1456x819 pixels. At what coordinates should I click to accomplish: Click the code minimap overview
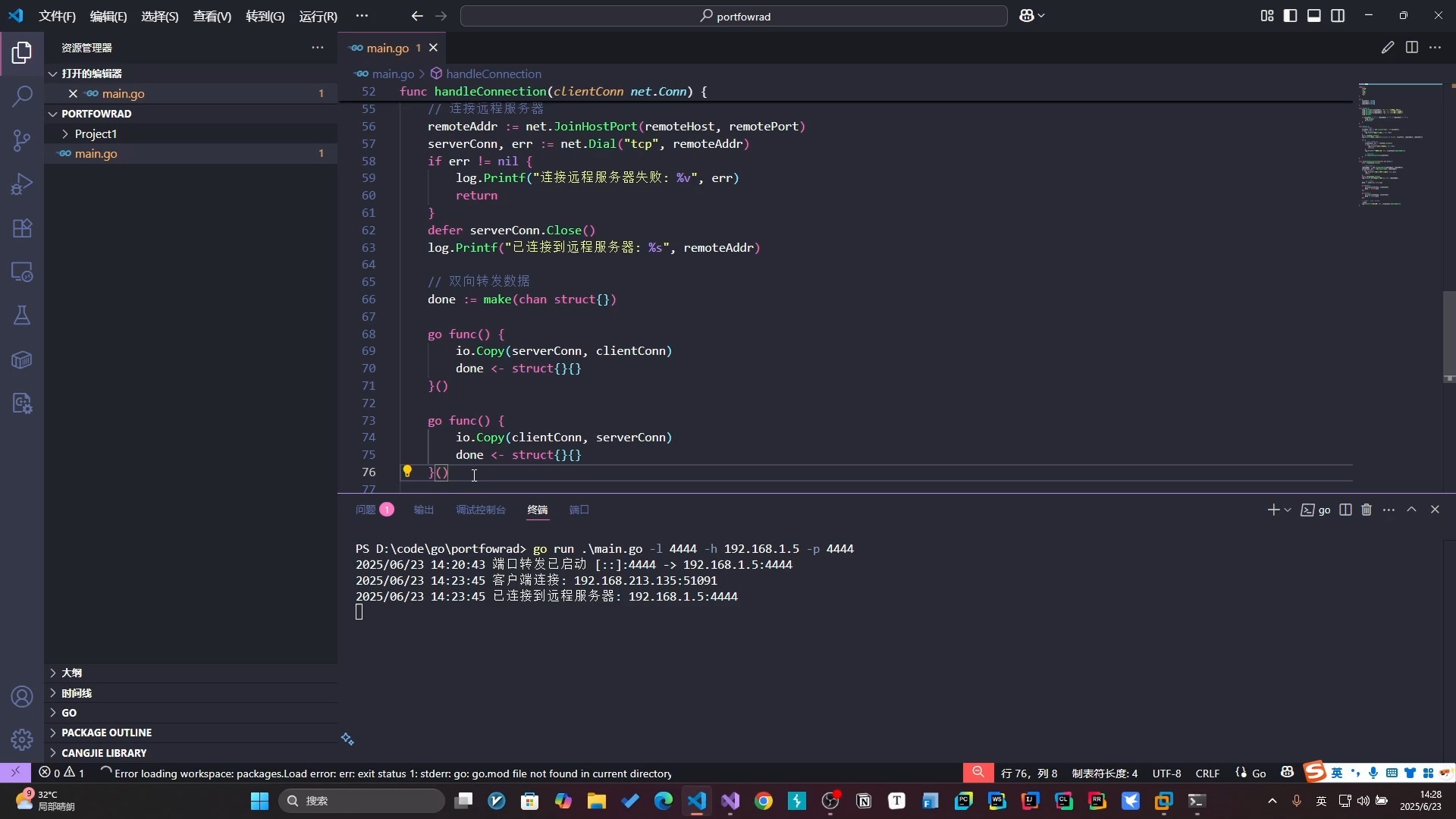coord(1395,144)
